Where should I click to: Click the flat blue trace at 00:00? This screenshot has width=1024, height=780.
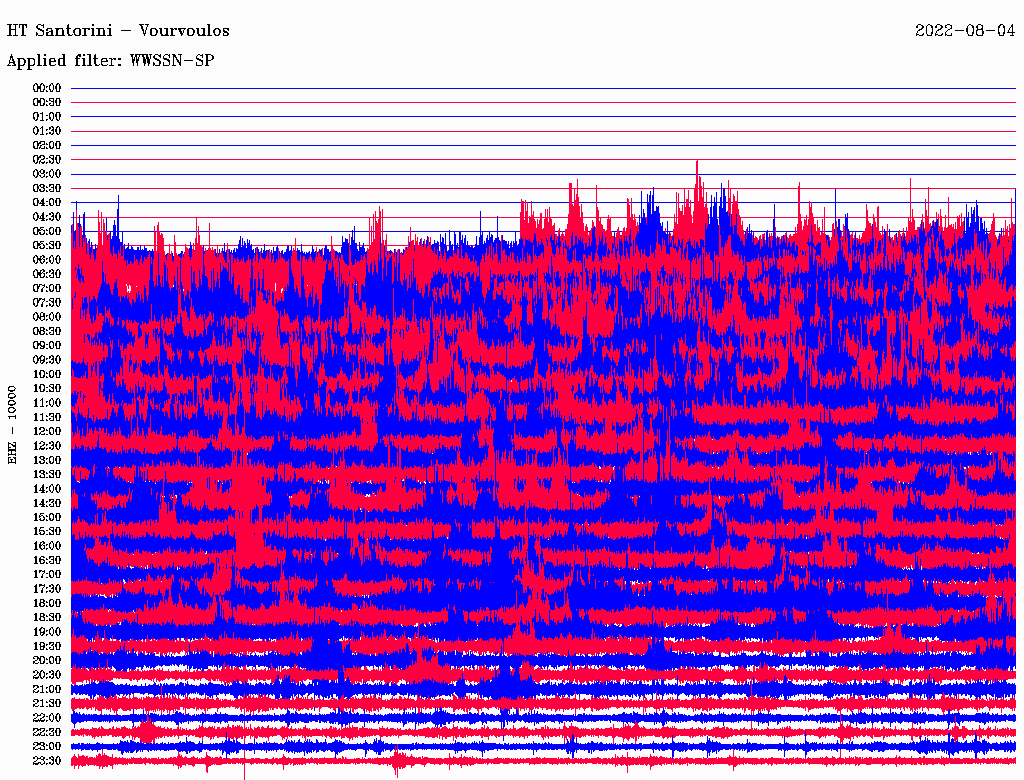540,88
